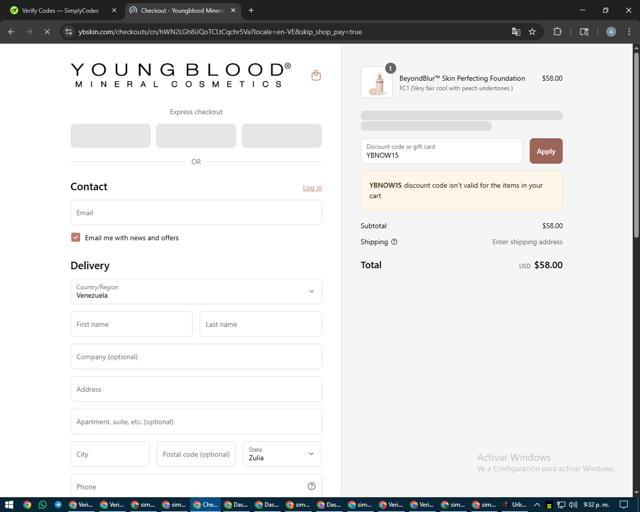Click the Phone field help icon
Screen dimensions: 640x512
(x=311, y=486)
